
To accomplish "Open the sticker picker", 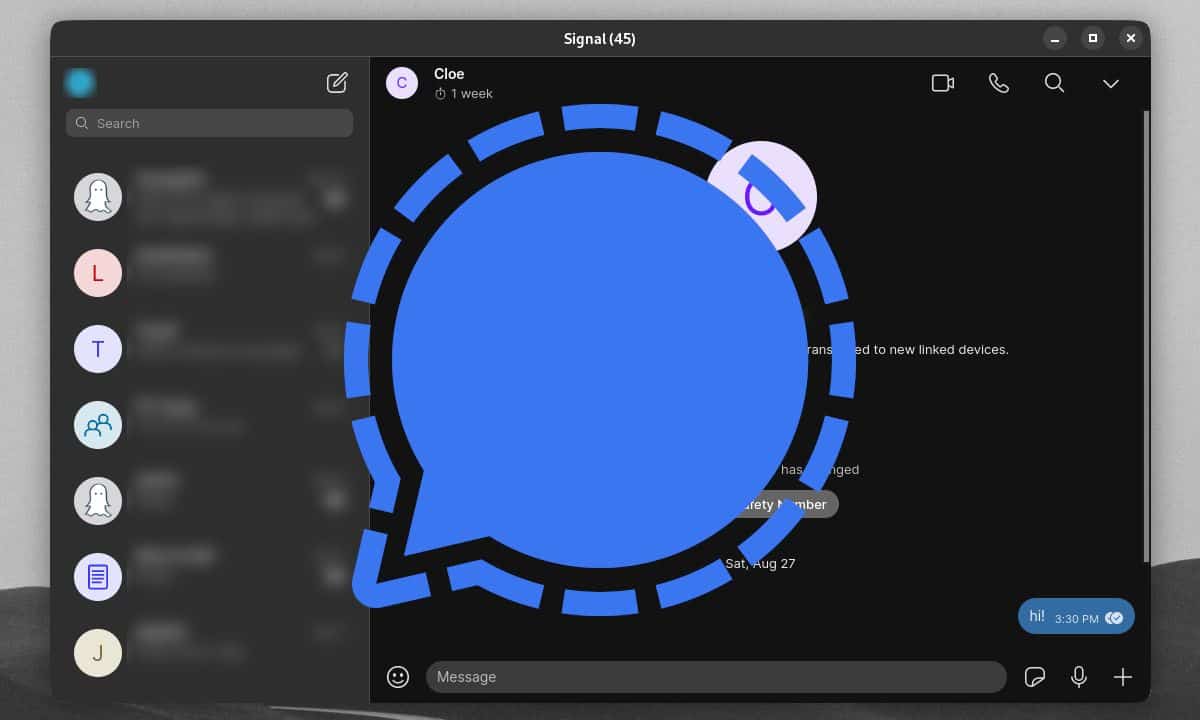I will 1035,677.
